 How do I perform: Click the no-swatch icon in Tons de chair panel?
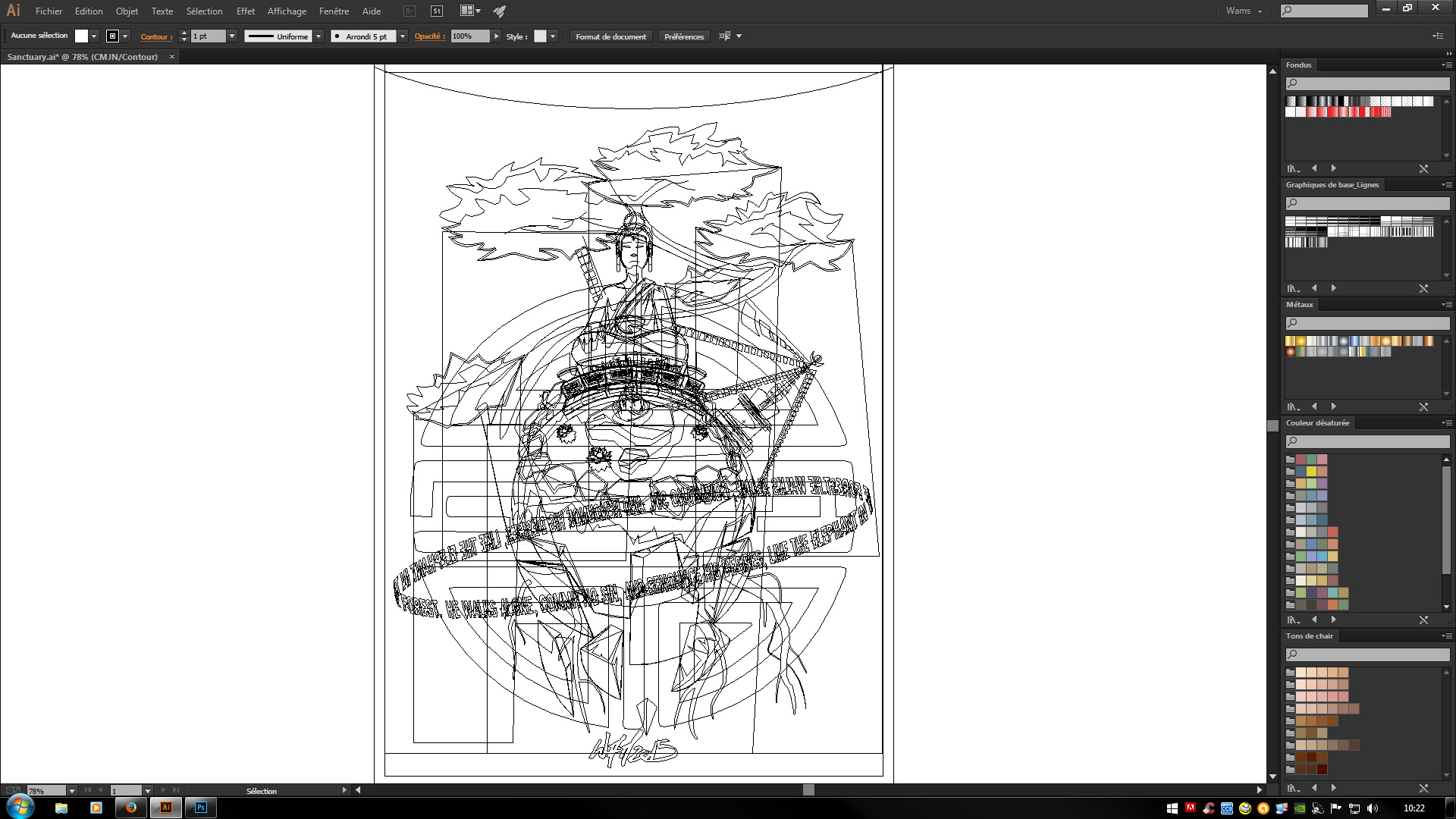pyautogui.click(x=1423, y=789)
